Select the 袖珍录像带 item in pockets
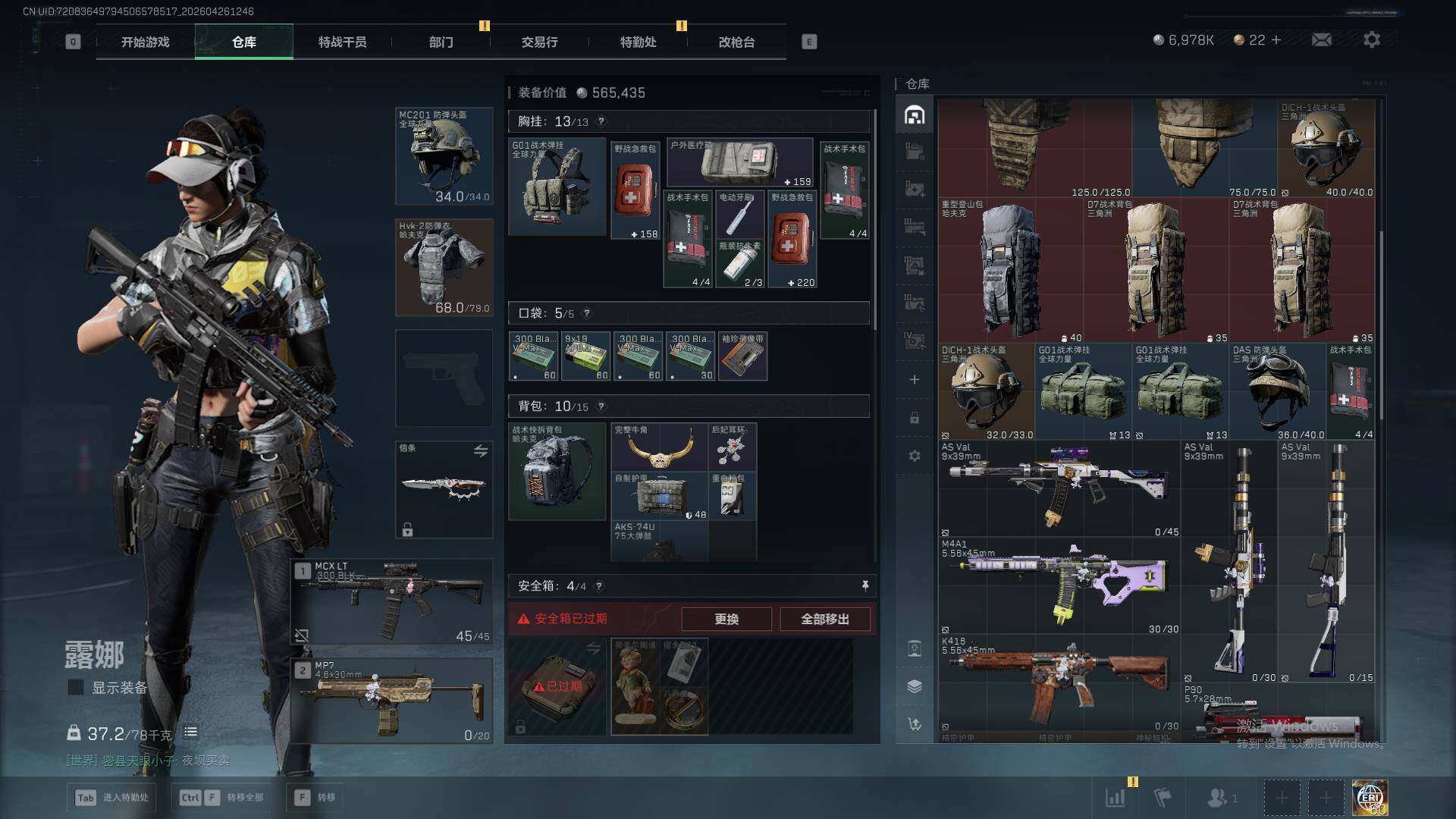1456x819 pixels. (742, 356)
